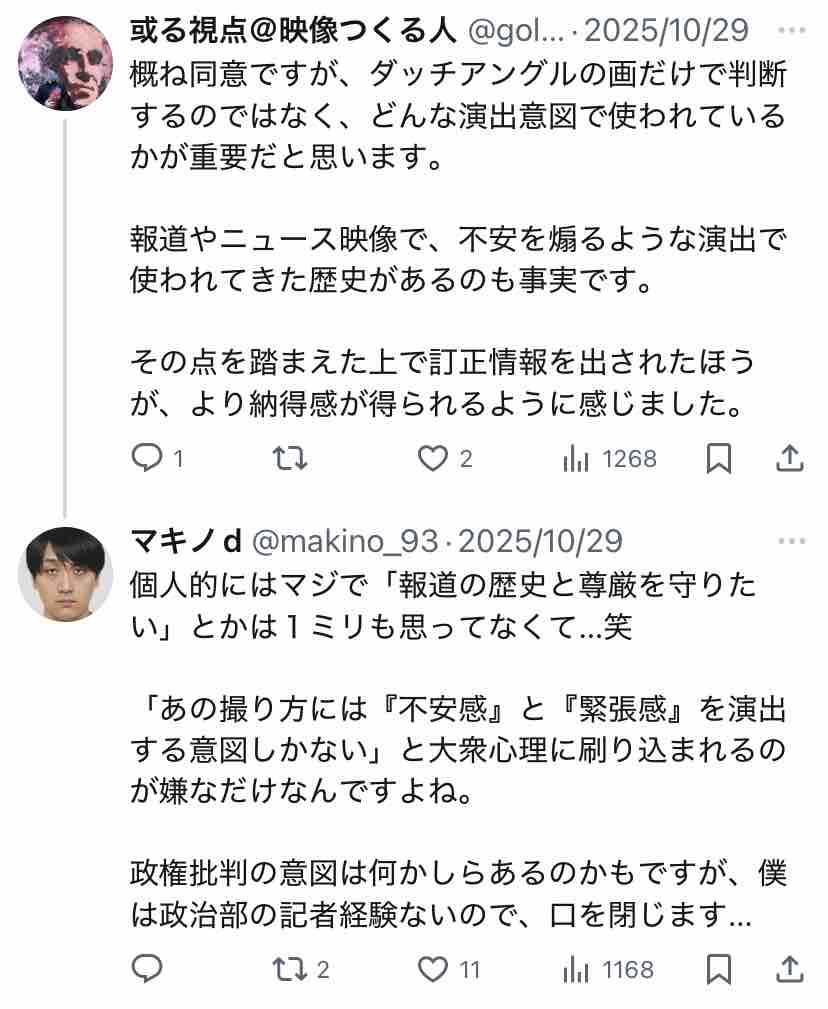Share the first tweet by 或る視点
This screenshot has width=828, height=1009.
coord(790,459)
